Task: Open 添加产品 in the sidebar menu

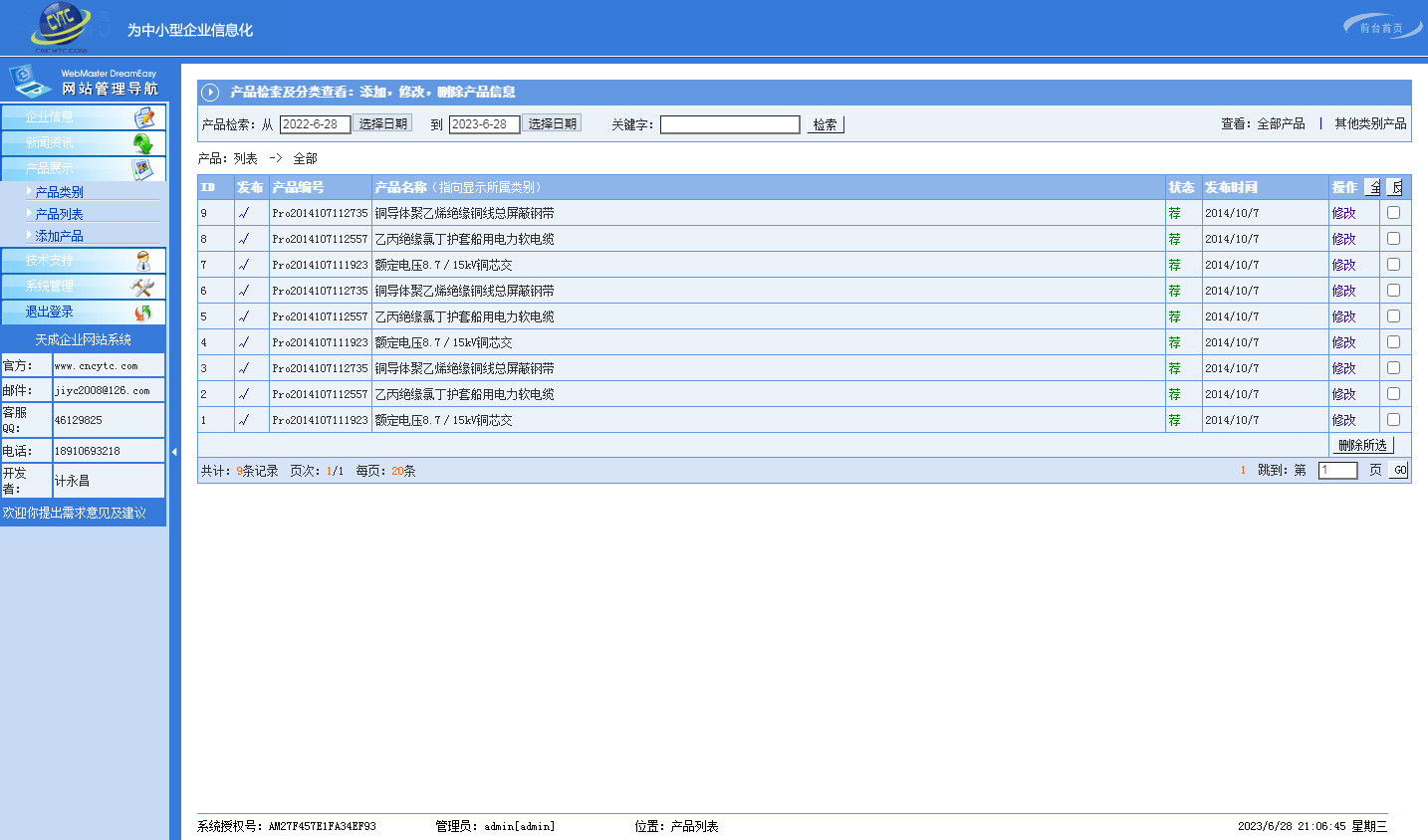Action: coord(59,236)
